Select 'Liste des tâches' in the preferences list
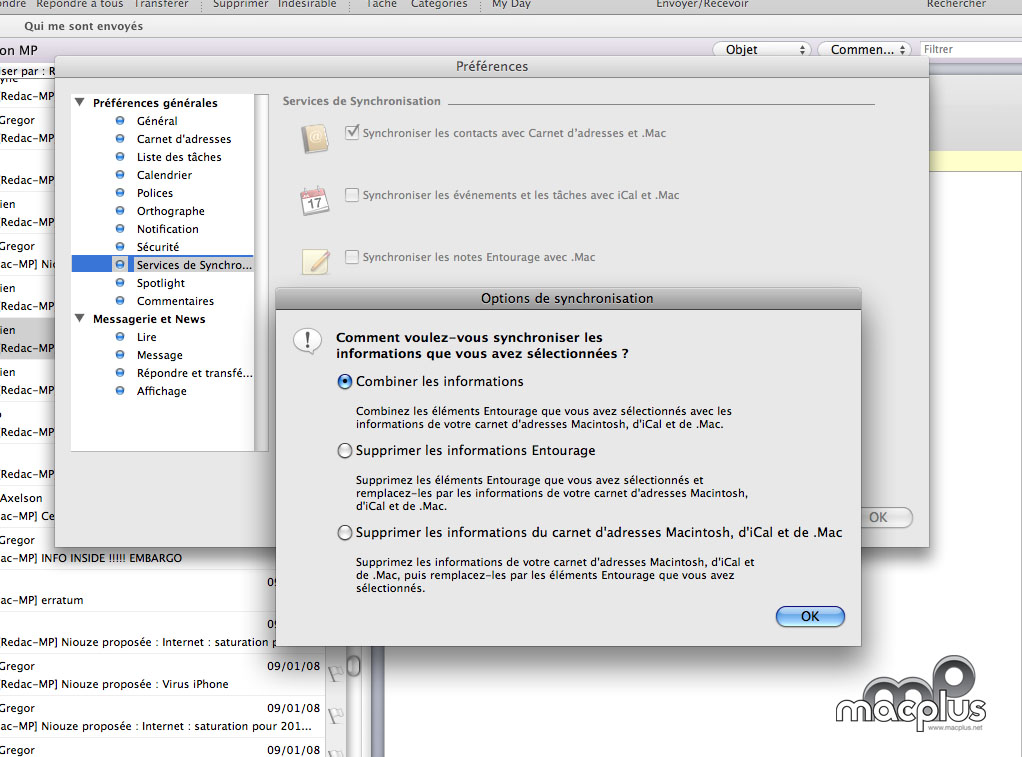 coord(179,156)
